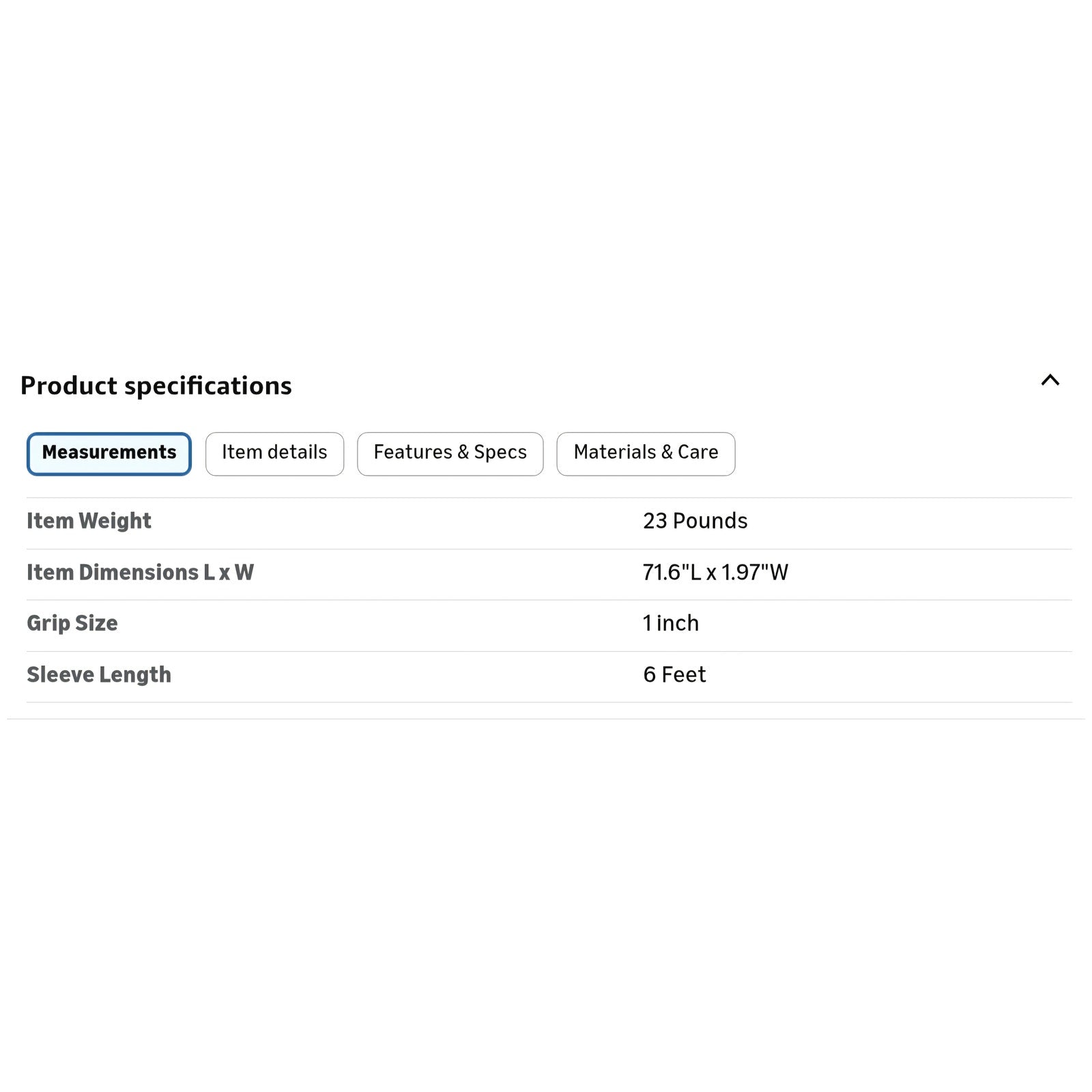Click the Item Weight label
The height and width of the screenshot is (1092, 1092).
coord(89,521)
